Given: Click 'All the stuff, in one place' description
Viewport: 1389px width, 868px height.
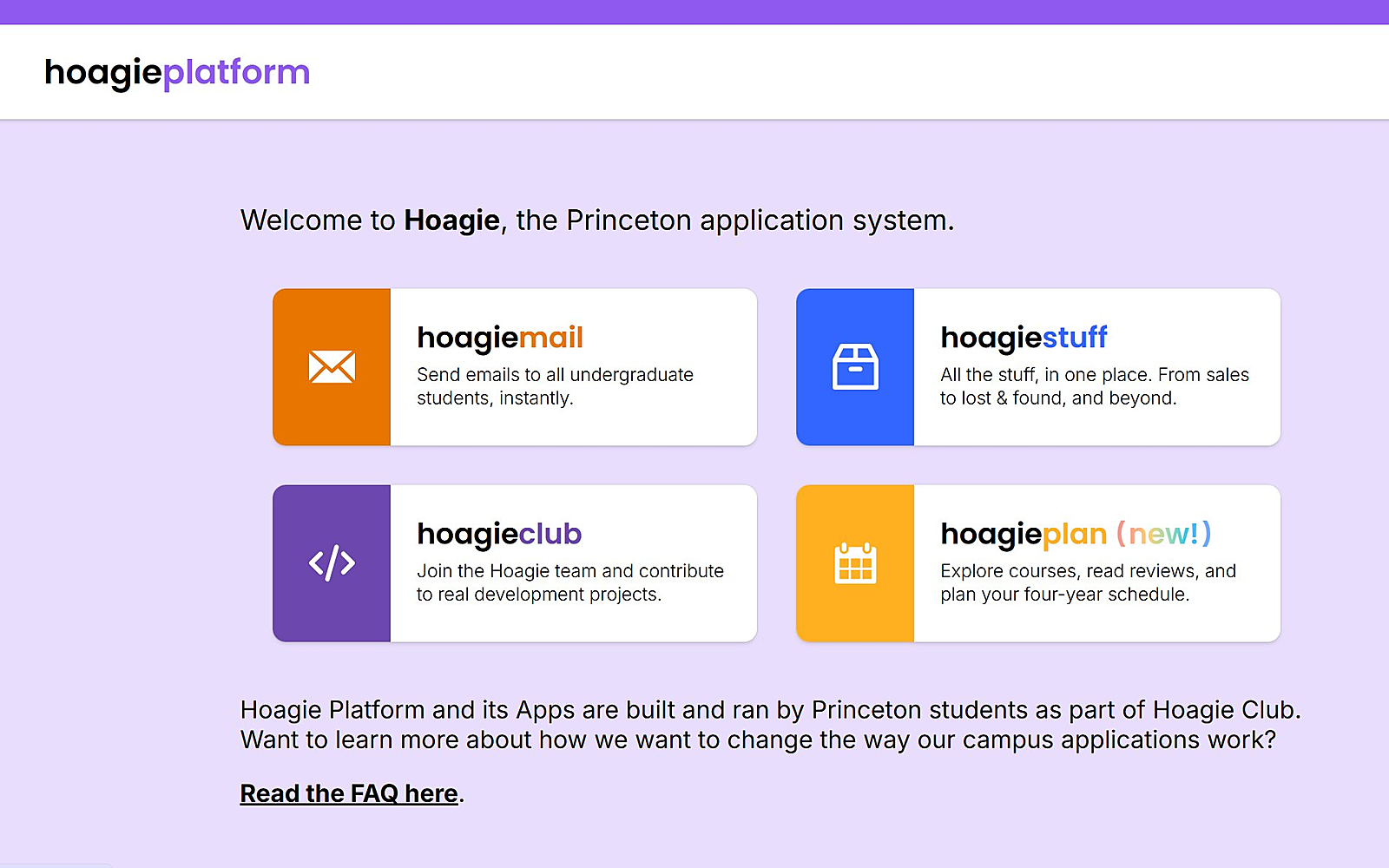Looking at the screenshot, I should (x=1095, y=386).
